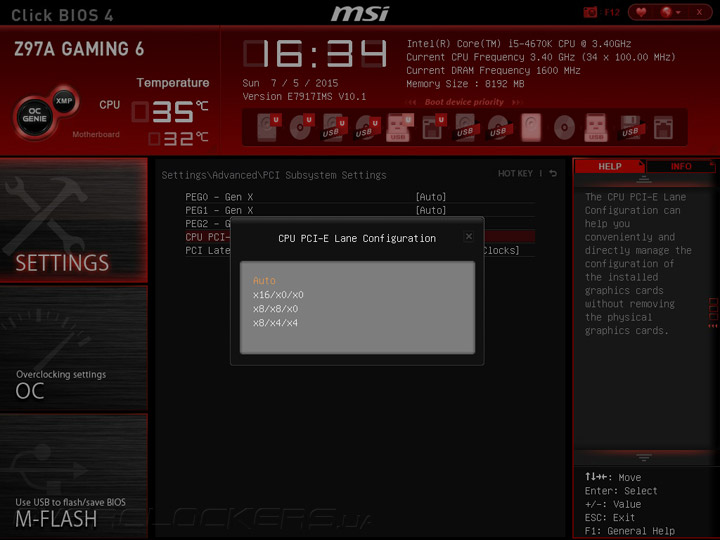The height and width of the screenshot is (540, 720).
Task: Click the Memory Size : 8192 MB line
Action: (x=465, y=84)
